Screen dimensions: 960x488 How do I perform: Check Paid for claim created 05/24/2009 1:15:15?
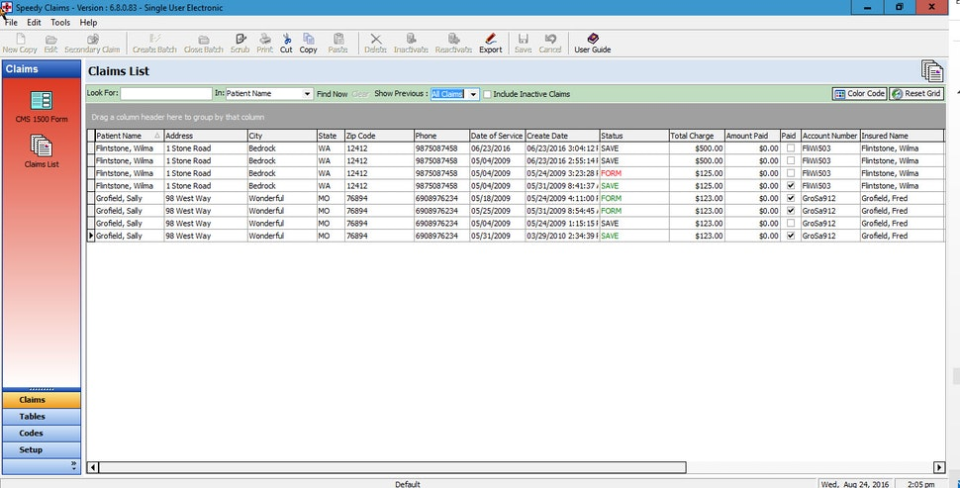point(790,223)
